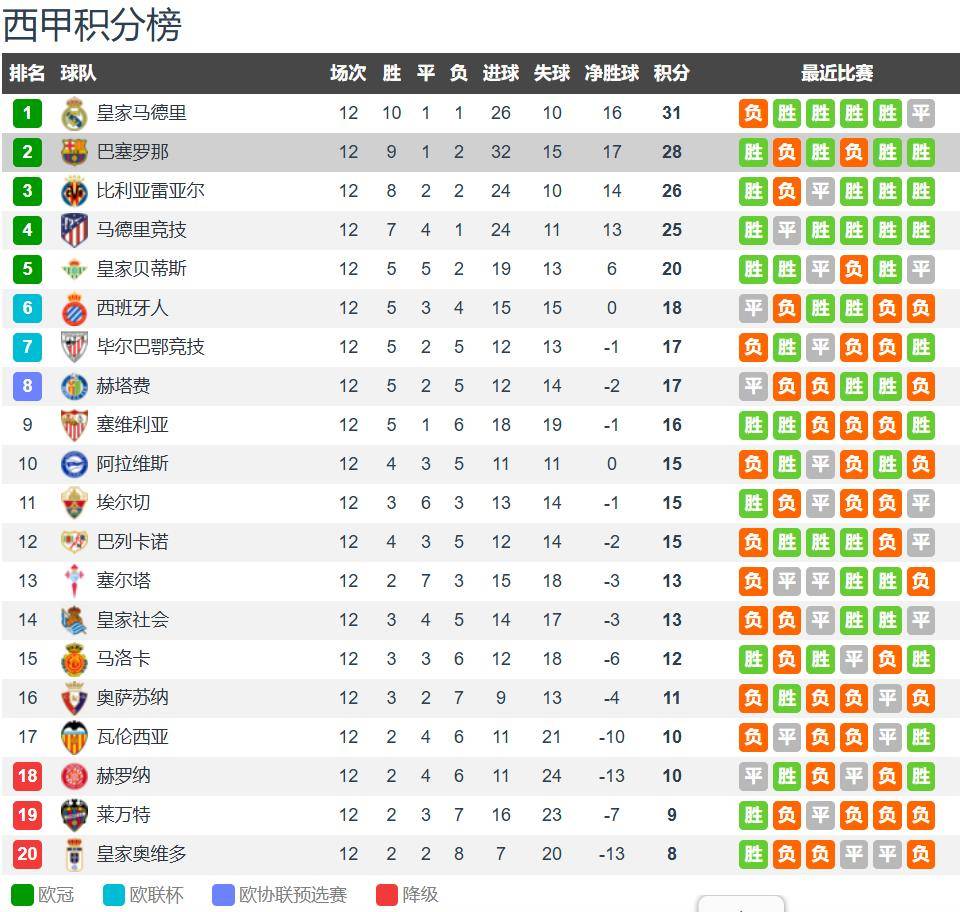Image resolution: width=960 pixels, height=912 pixels.
Task: Click the 净胜球 column header
Action: (x=611, y=73)
